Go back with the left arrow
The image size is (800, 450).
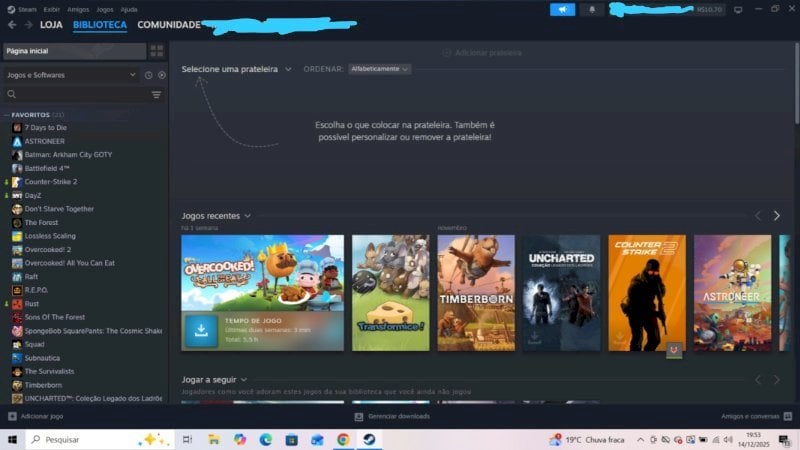pos(12,24)
